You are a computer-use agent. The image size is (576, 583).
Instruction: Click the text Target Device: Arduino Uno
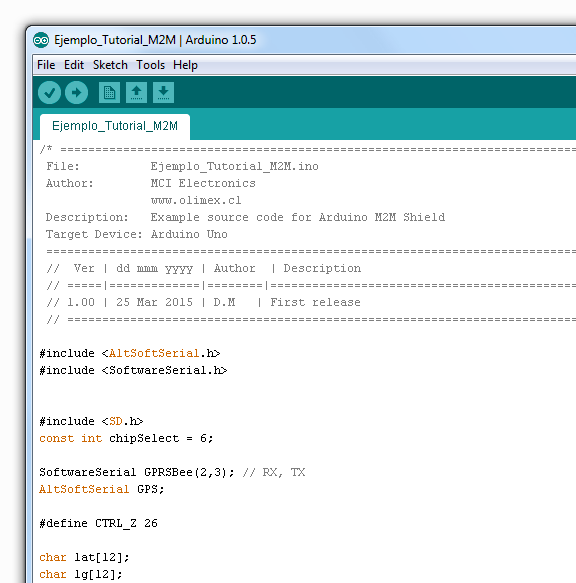(x=136, y=235)
